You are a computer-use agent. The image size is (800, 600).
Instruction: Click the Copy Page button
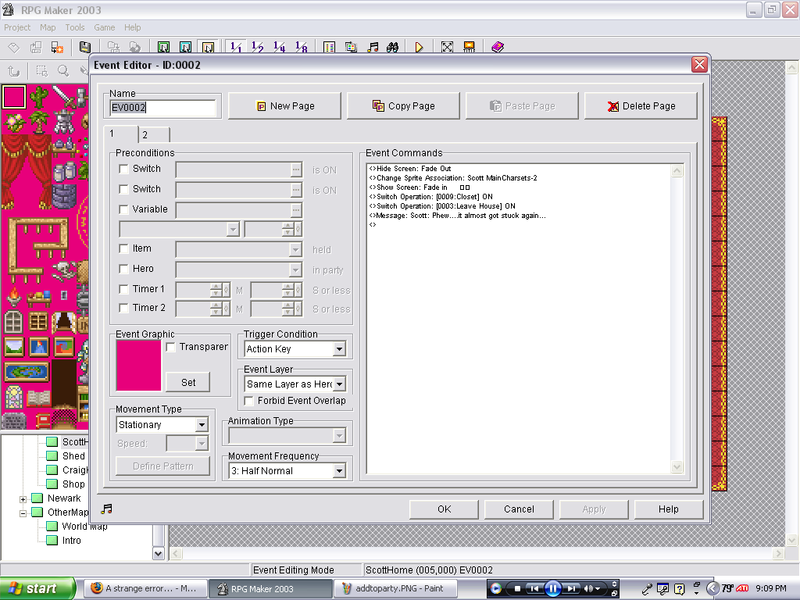pyautogui.click(x=404, y=106)
